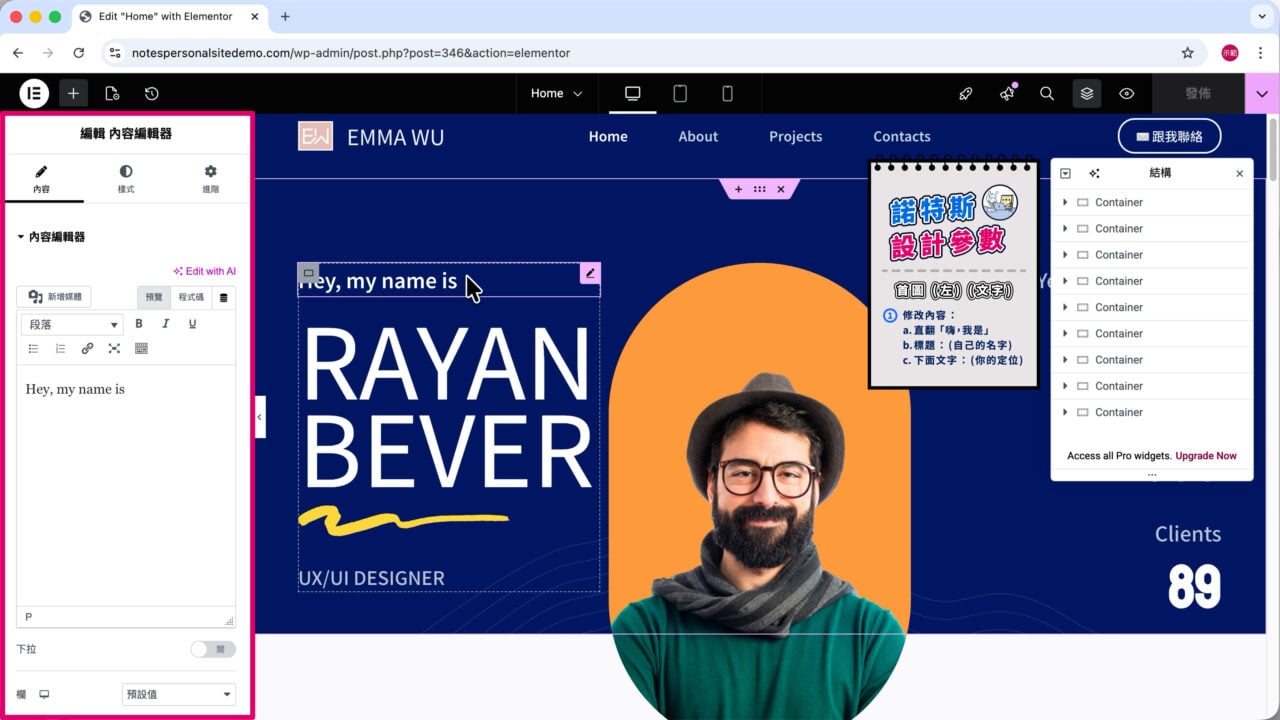Screen dimensions: 1280x720
Task: Click the add element plus icon
Action: point(73,93)
